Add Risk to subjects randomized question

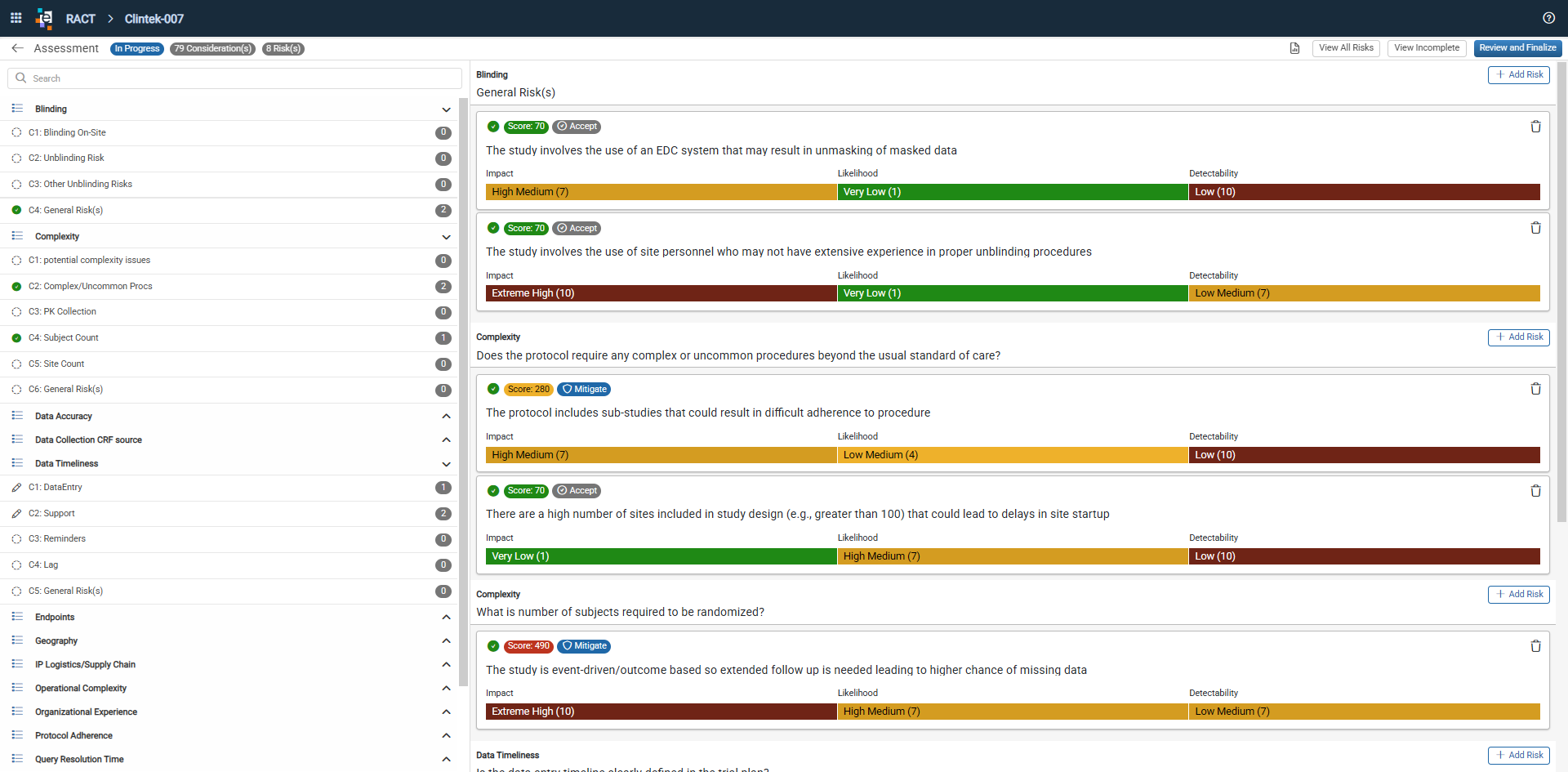1518,595
